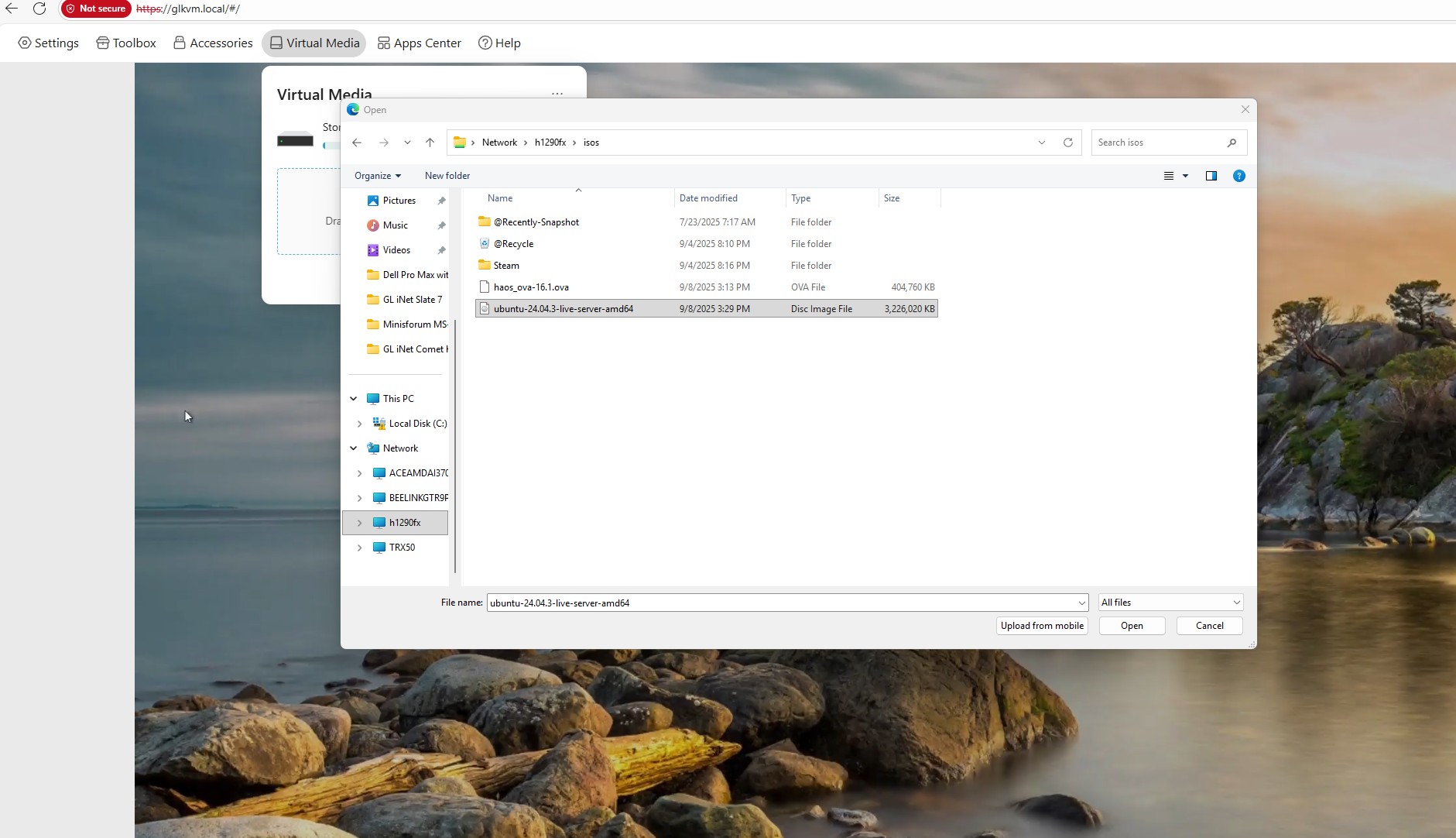This screenshot has height=838, width=1456.
Task: Toggle the preview pane icon
Action: click(1211, 176)
